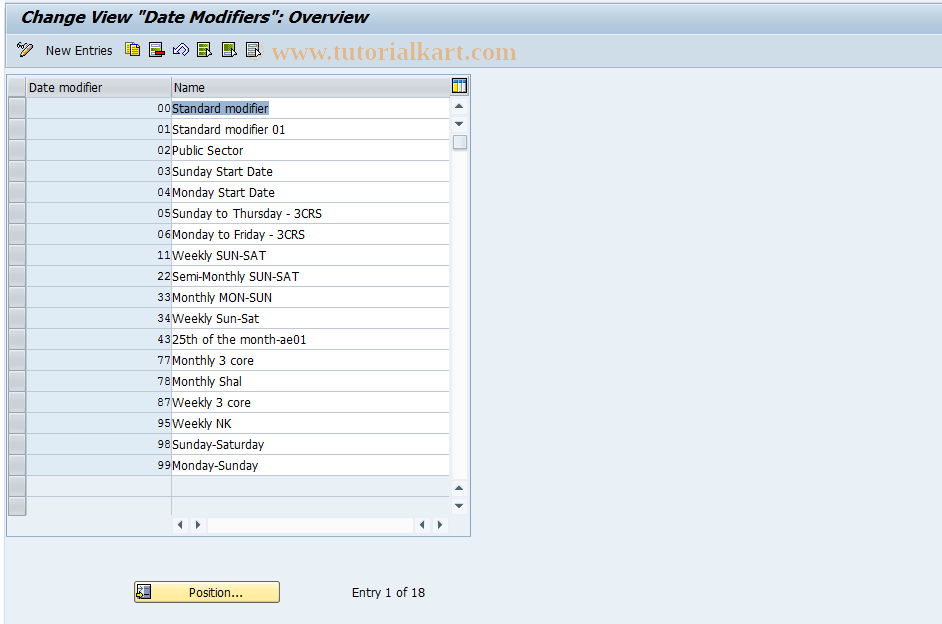Screen dimensions: 942x624
Task: Click the left arrow of the left horizontal scrollbar
Action: (180, 525)
